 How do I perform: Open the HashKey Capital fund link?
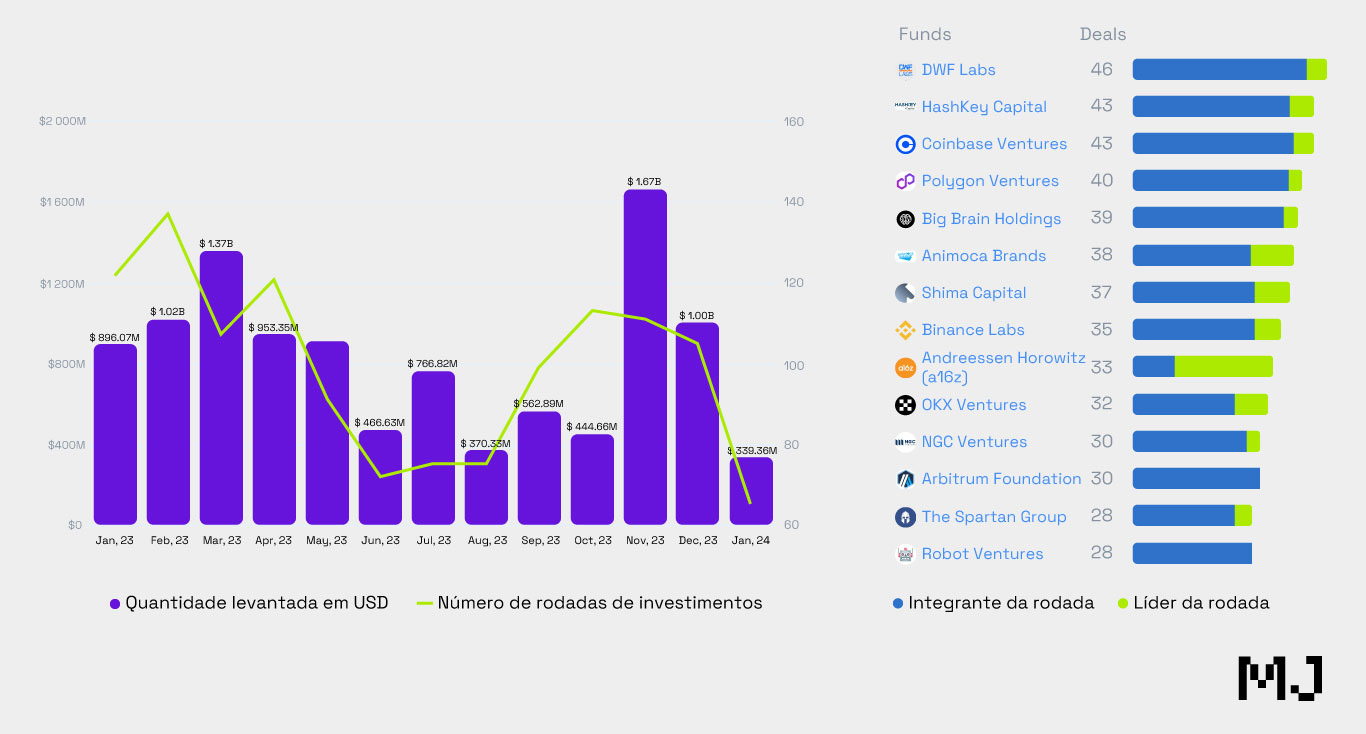[984, 107]
